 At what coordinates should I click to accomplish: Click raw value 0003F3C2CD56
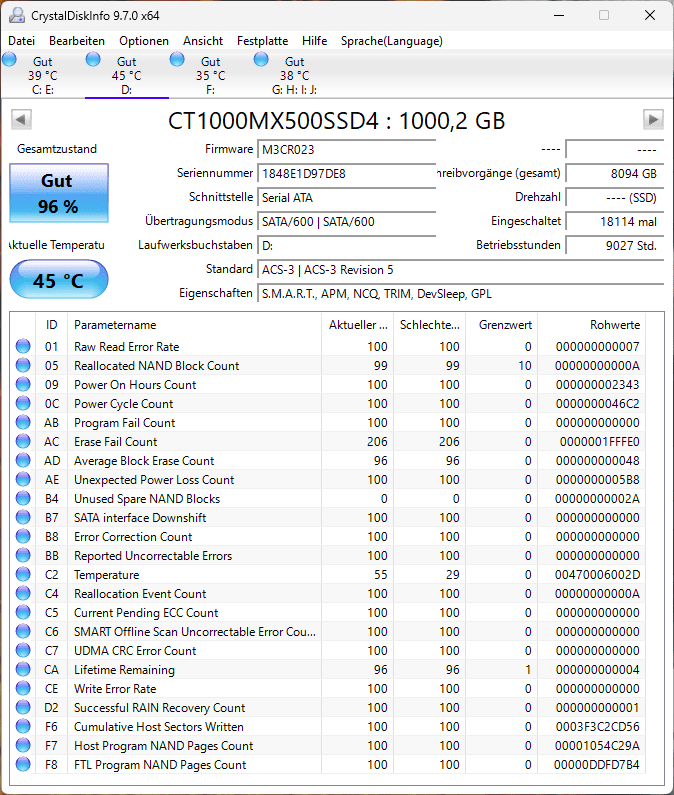[597, 727]
